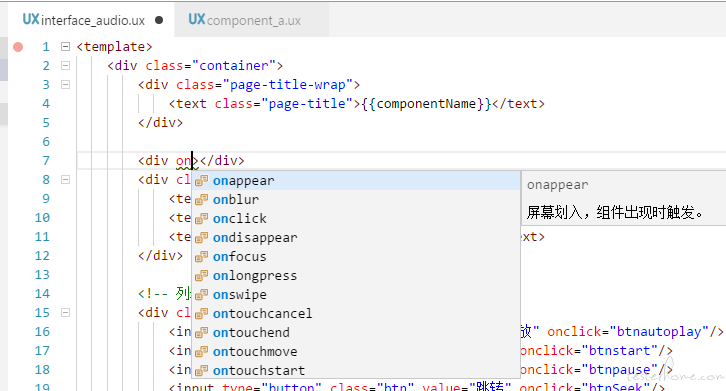Select the onappear suggestion
The image size is (726, 391).
pos(356,180)
